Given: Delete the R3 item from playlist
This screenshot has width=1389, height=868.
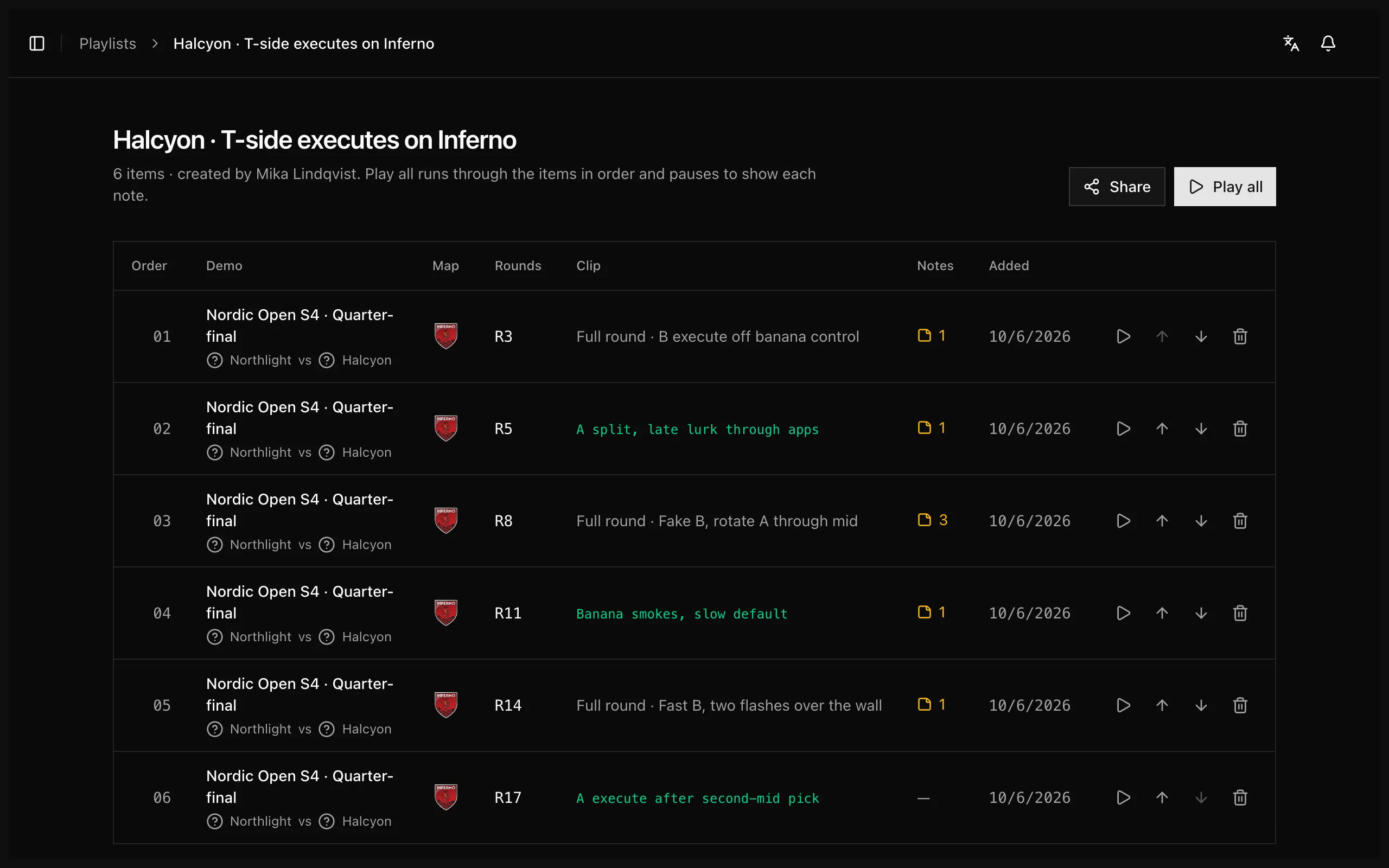Looking at the screenshot, I should pyautogui.click(x=1240, y=336).
